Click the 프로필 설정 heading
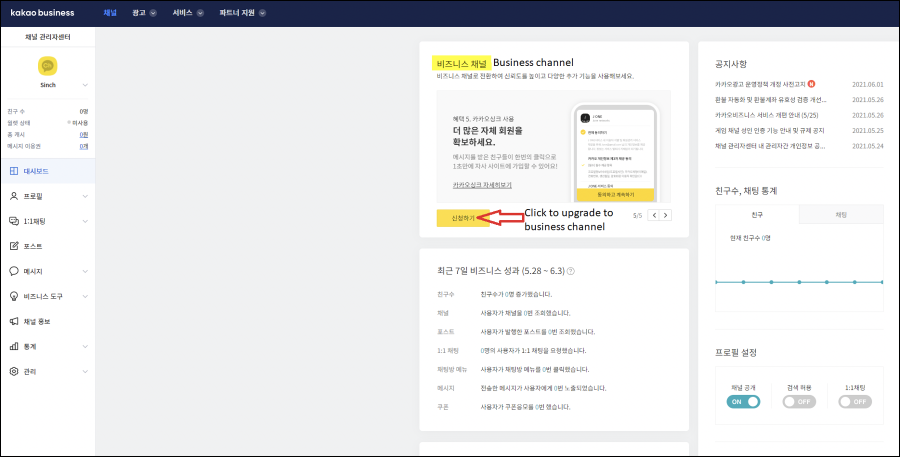The height and width of the screenshot is (457, 900). (736, 352)
